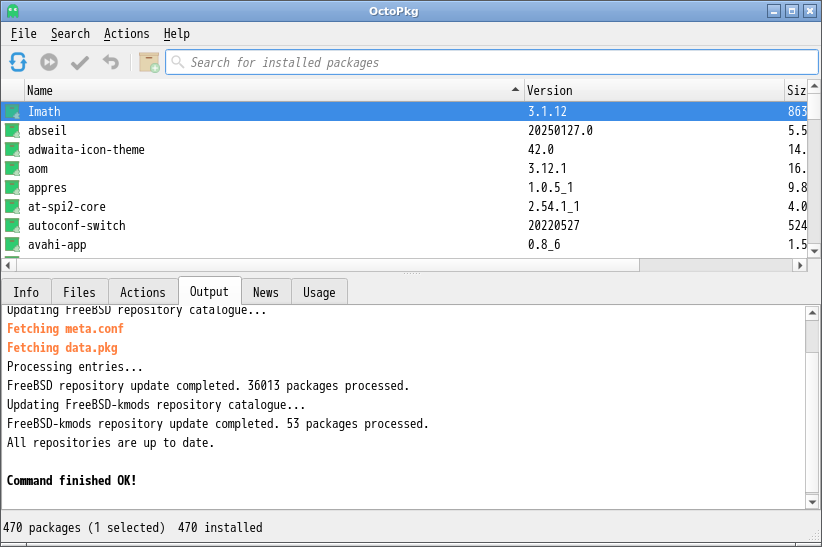Select the at-spi2-core package name
Image resolution: width=822 pixels, height=547 pixels.
[x=67, y=207]
